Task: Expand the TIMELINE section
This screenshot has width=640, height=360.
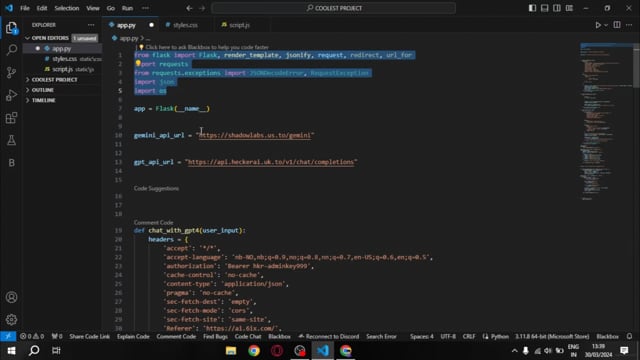Action: tap(43, 100)
